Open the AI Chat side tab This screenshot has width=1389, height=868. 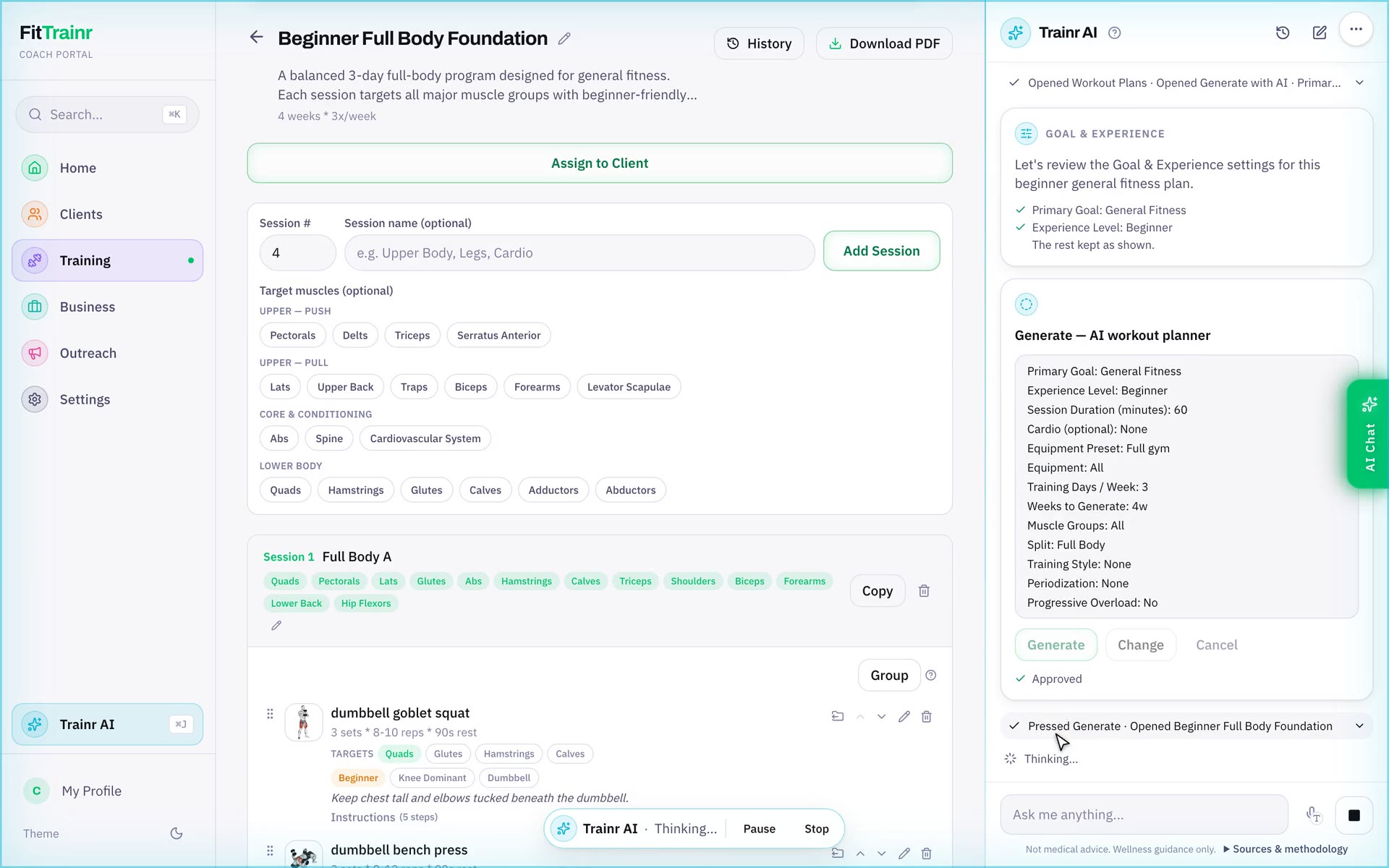pos(1368,434)
